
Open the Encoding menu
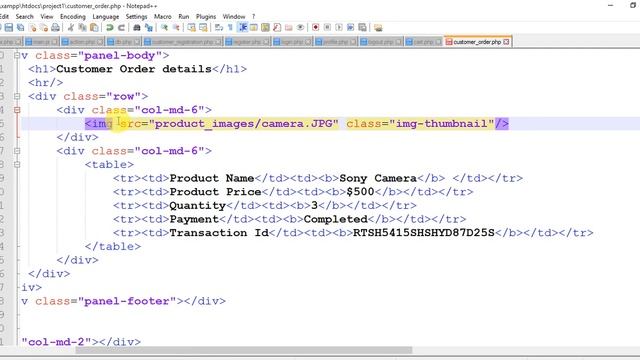tap(73, 17)
